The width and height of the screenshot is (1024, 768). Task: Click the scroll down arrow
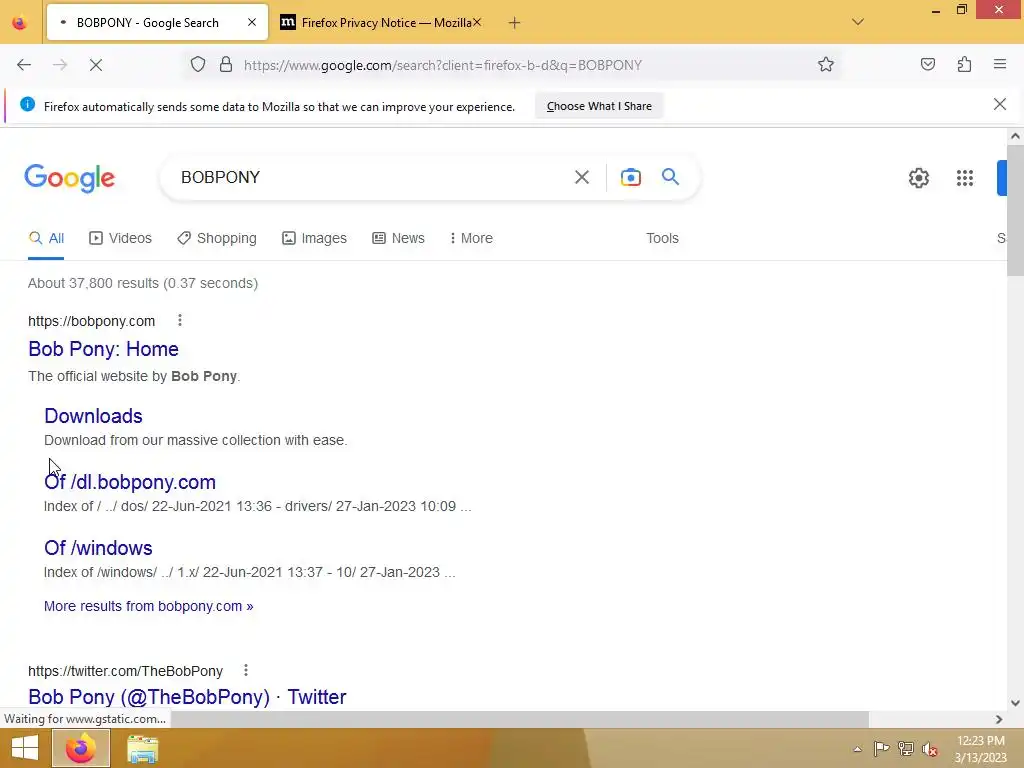coord(1015,703)
